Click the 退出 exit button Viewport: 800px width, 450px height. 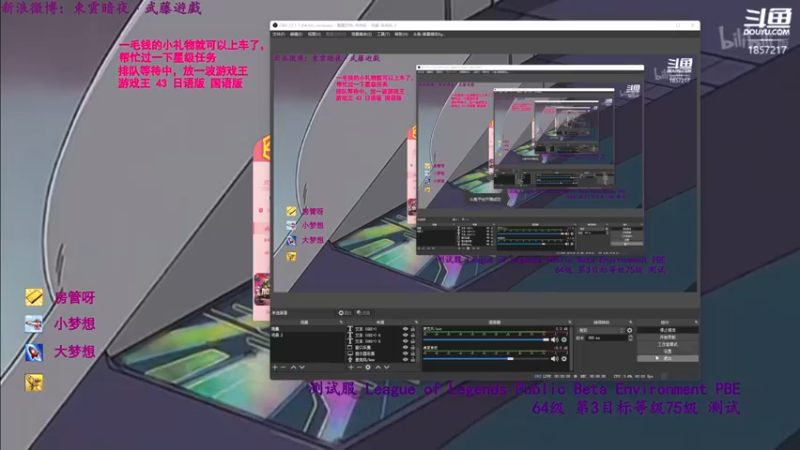click(x=668, y=358)
